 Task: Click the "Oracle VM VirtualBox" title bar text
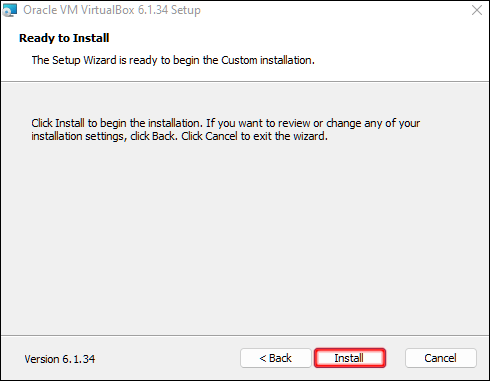[79, 10]
